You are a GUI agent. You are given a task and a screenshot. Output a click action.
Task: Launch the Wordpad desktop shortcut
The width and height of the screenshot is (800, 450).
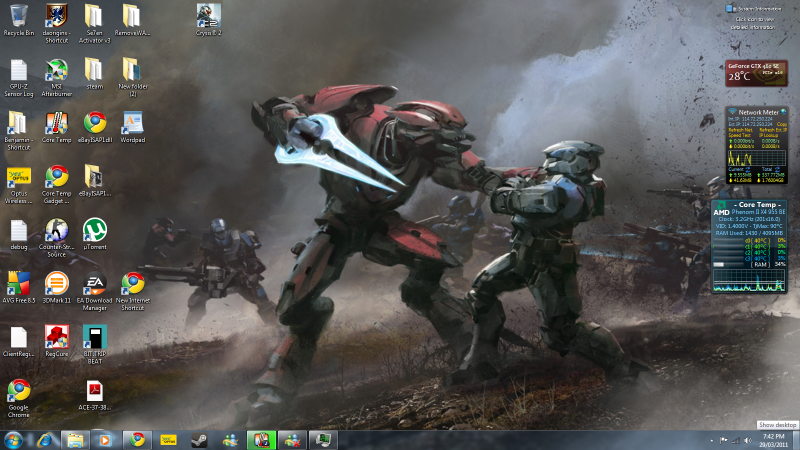[x=133, y=128]
